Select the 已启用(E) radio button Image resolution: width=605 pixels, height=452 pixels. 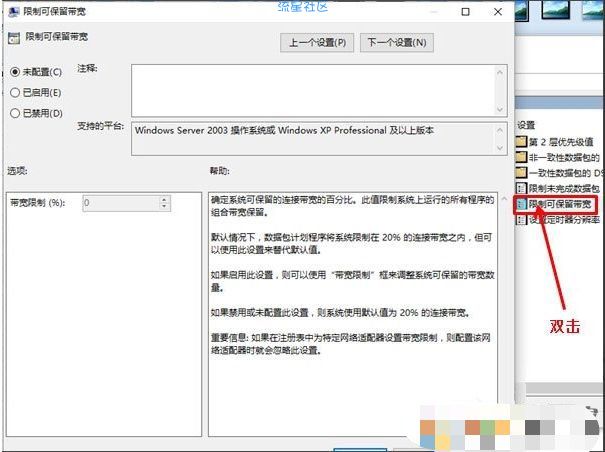(x=15, y=93)
